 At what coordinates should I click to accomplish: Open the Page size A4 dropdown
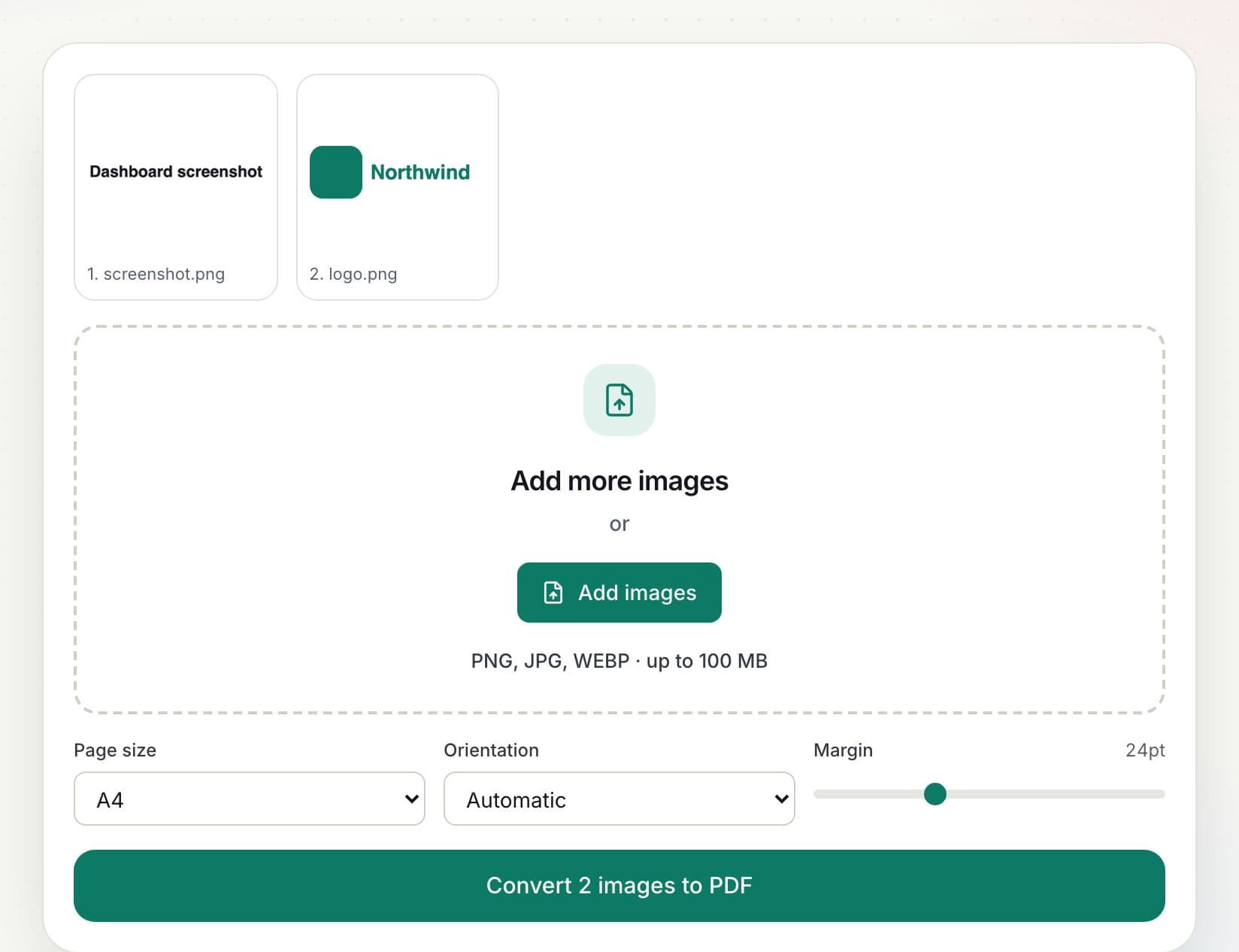coord(250,799)
